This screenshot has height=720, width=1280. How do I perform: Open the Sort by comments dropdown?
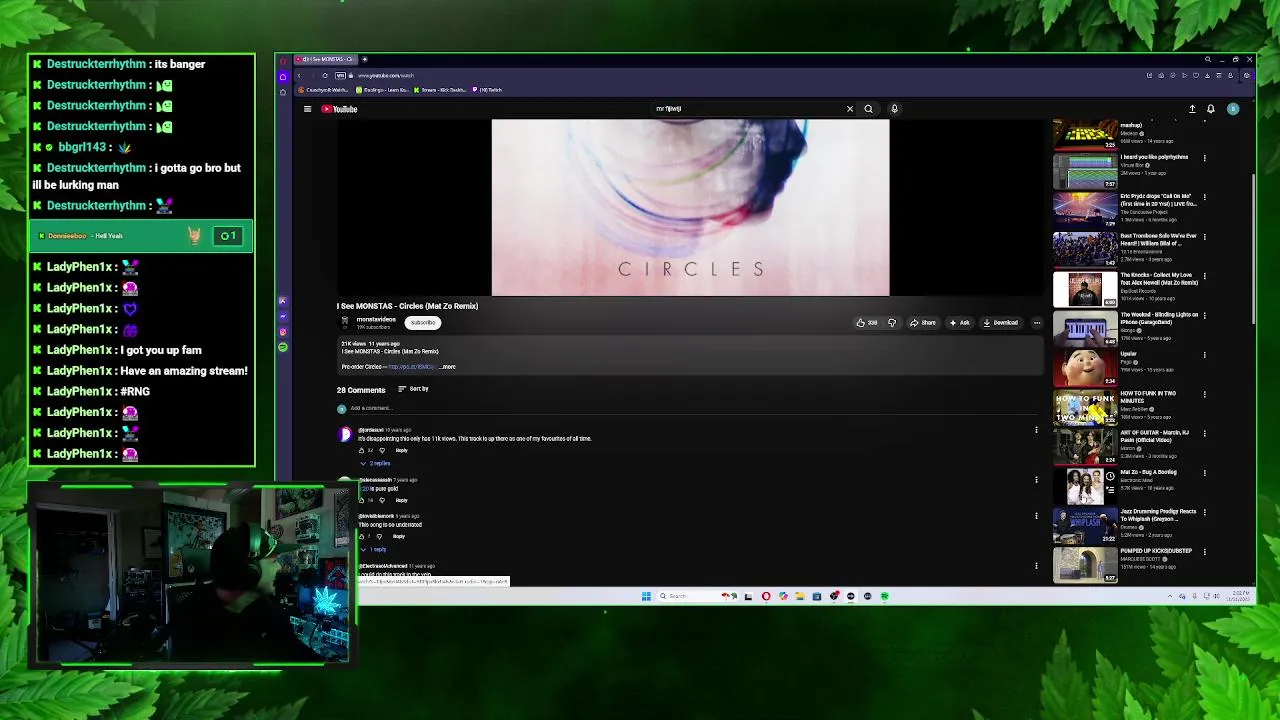pos(413,389)
